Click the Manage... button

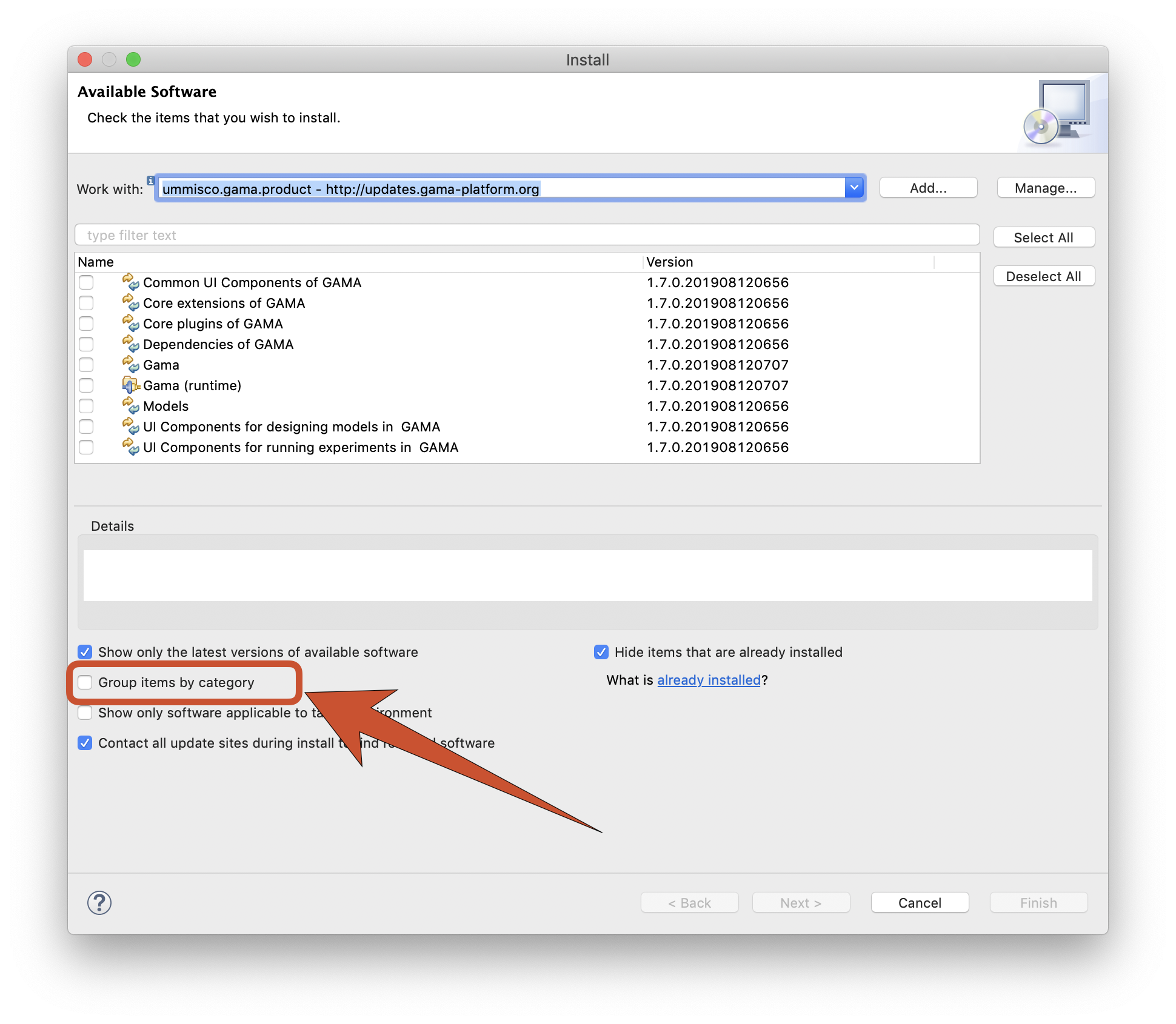click(x=1046, y=188)
